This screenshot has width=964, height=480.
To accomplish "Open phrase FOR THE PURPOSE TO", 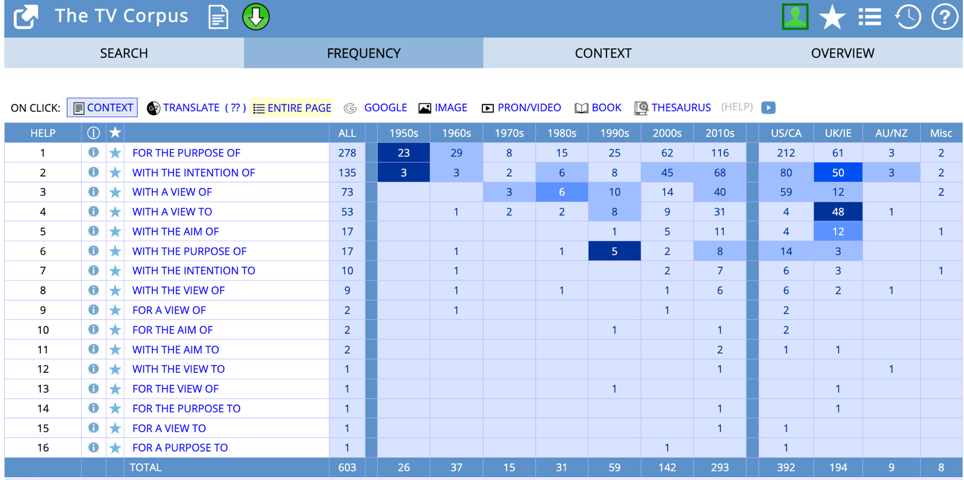I will click(x=186, y=409).
